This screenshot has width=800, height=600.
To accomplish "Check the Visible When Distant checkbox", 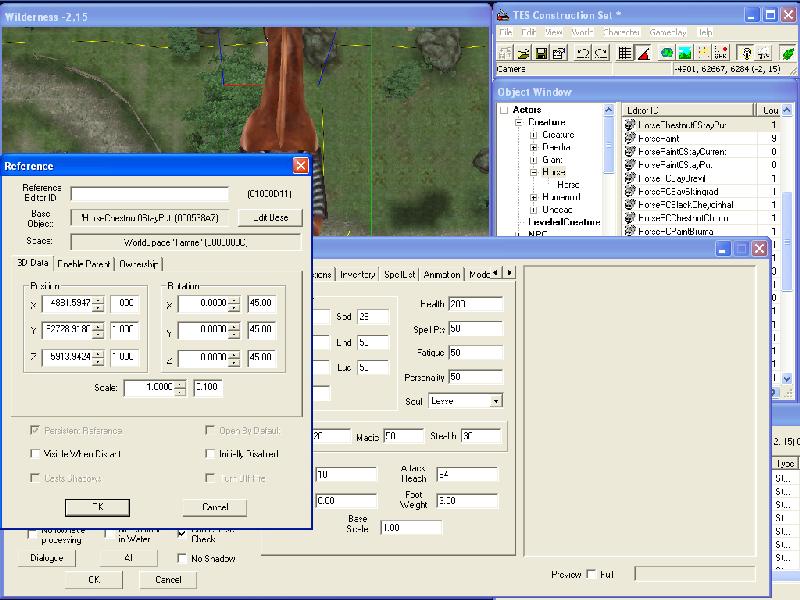I will coord(35,453).
